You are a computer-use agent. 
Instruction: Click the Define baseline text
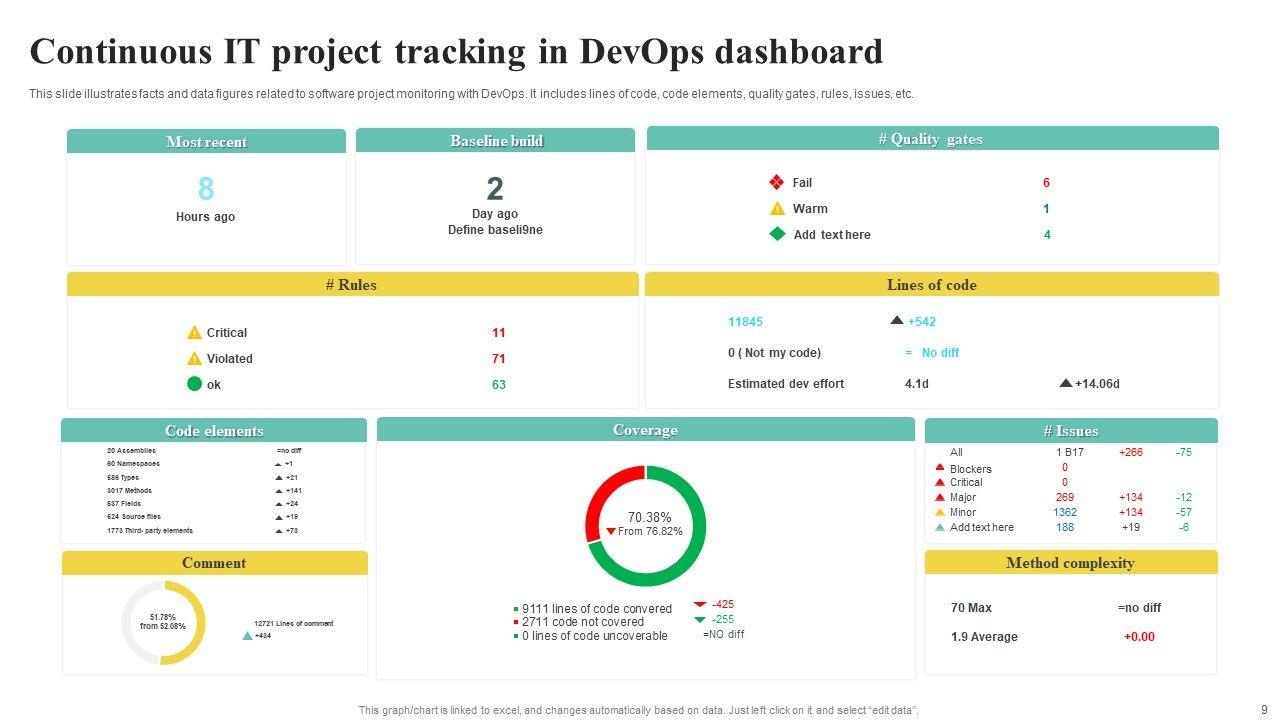point(495,230)
